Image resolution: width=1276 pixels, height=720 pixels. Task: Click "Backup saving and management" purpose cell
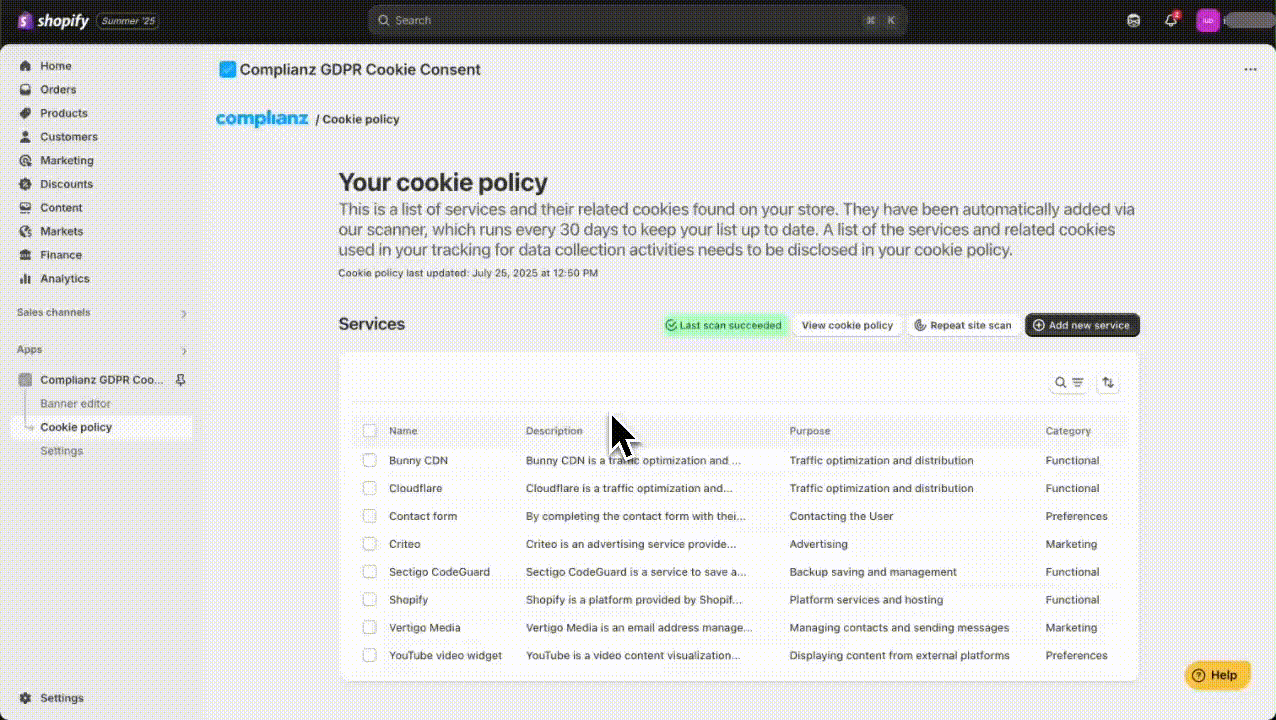click(873, 572)
